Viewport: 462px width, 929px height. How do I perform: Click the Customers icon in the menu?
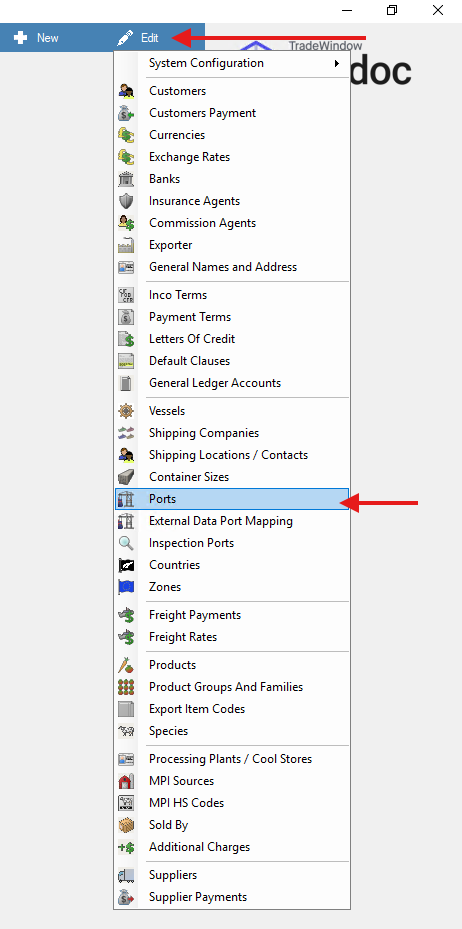point(126,91)
